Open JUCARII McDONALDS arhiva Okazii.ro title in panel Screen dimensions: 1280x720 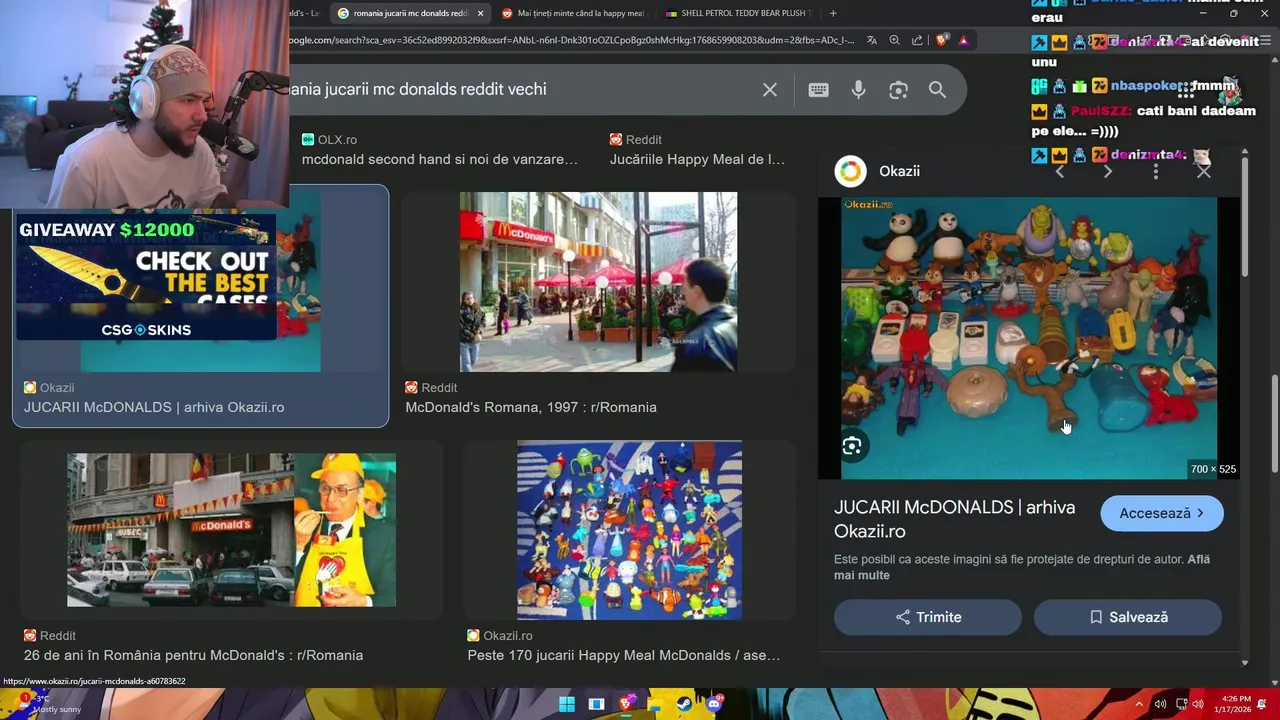point(954,519)
